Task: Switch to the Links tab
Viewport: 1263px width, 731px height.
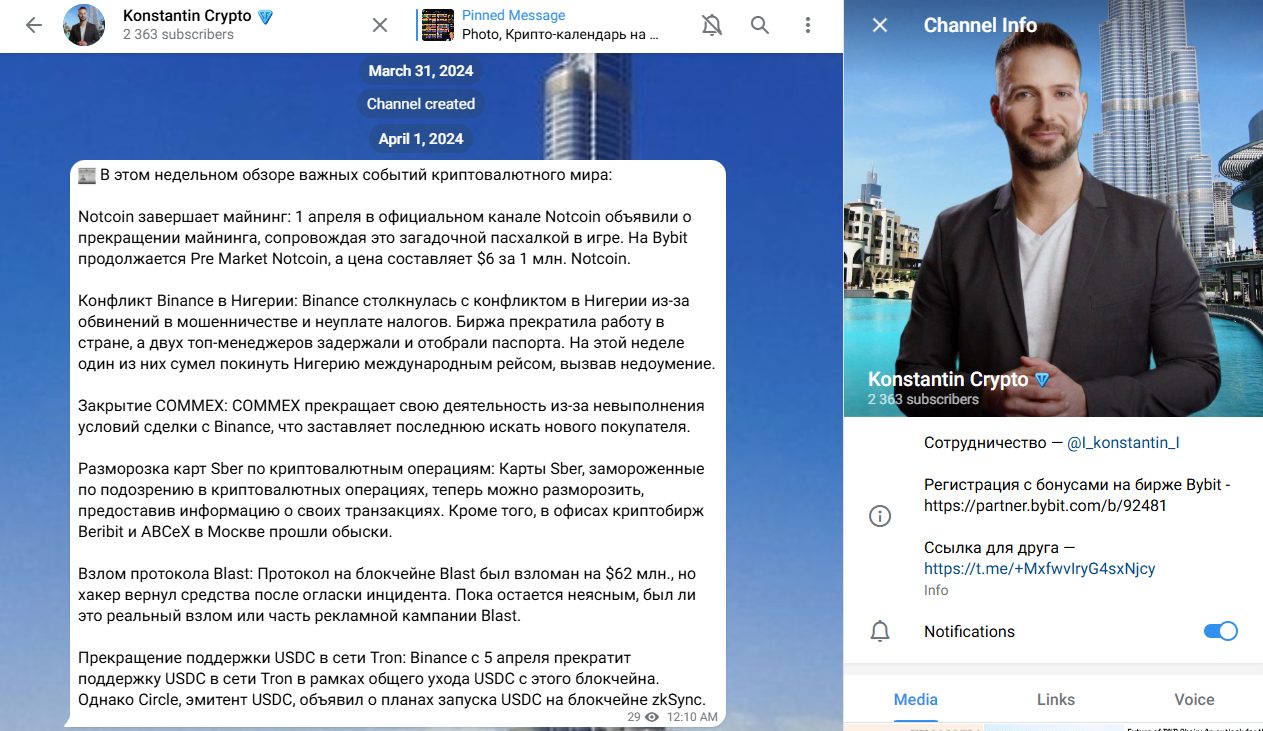Action: [1055, 700]
